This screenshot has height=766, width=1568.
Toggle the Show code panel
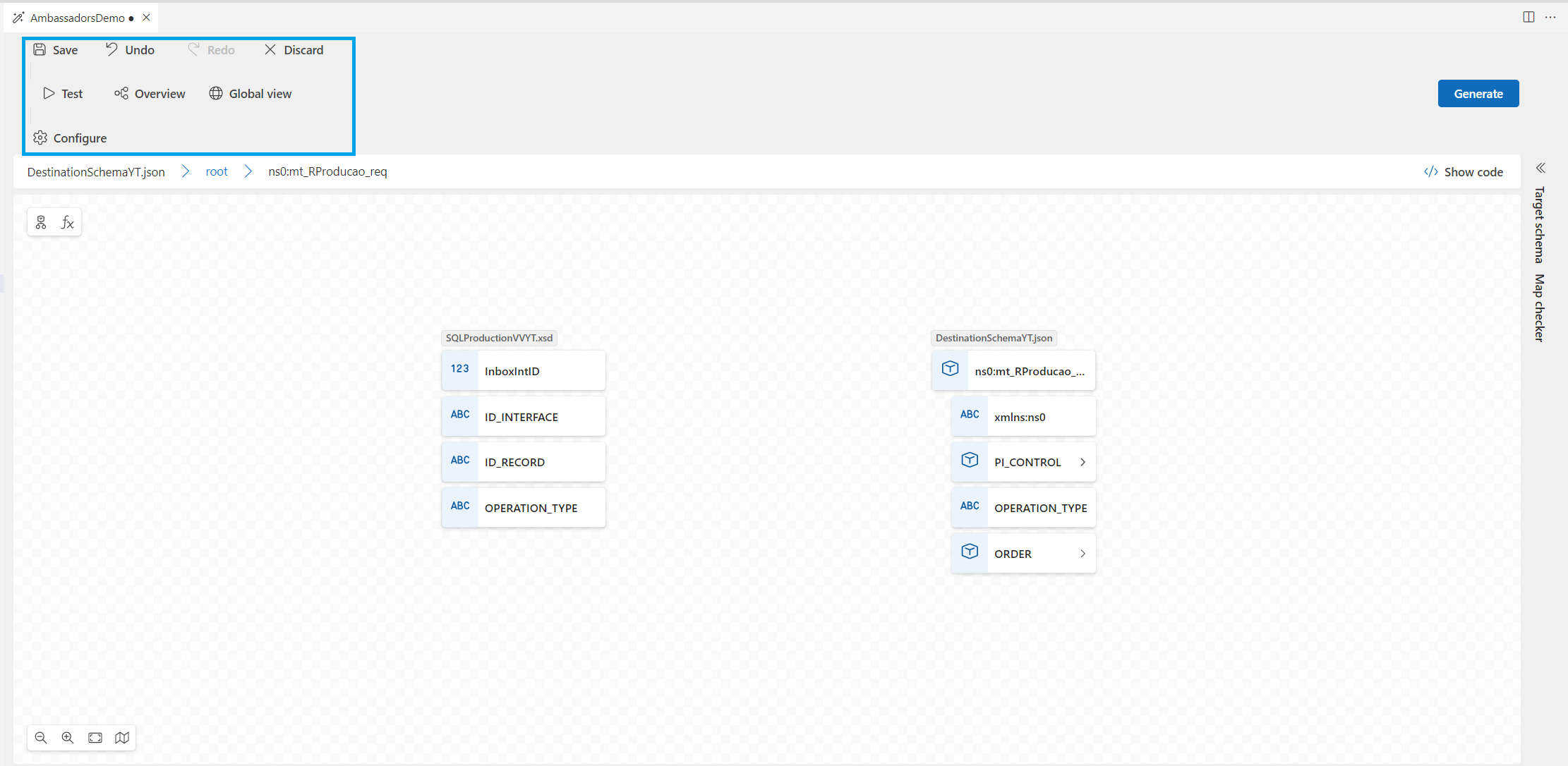(x=1463, y=171)
